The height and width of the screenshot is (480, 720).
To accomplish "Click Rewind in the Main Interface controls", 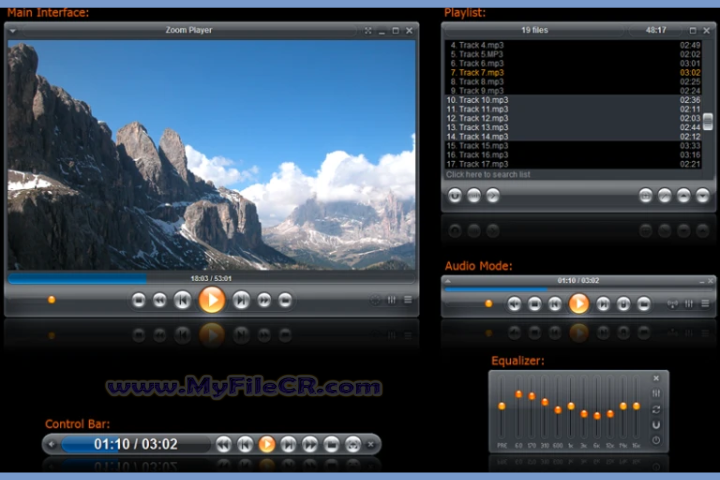I will tap(160, 300).
